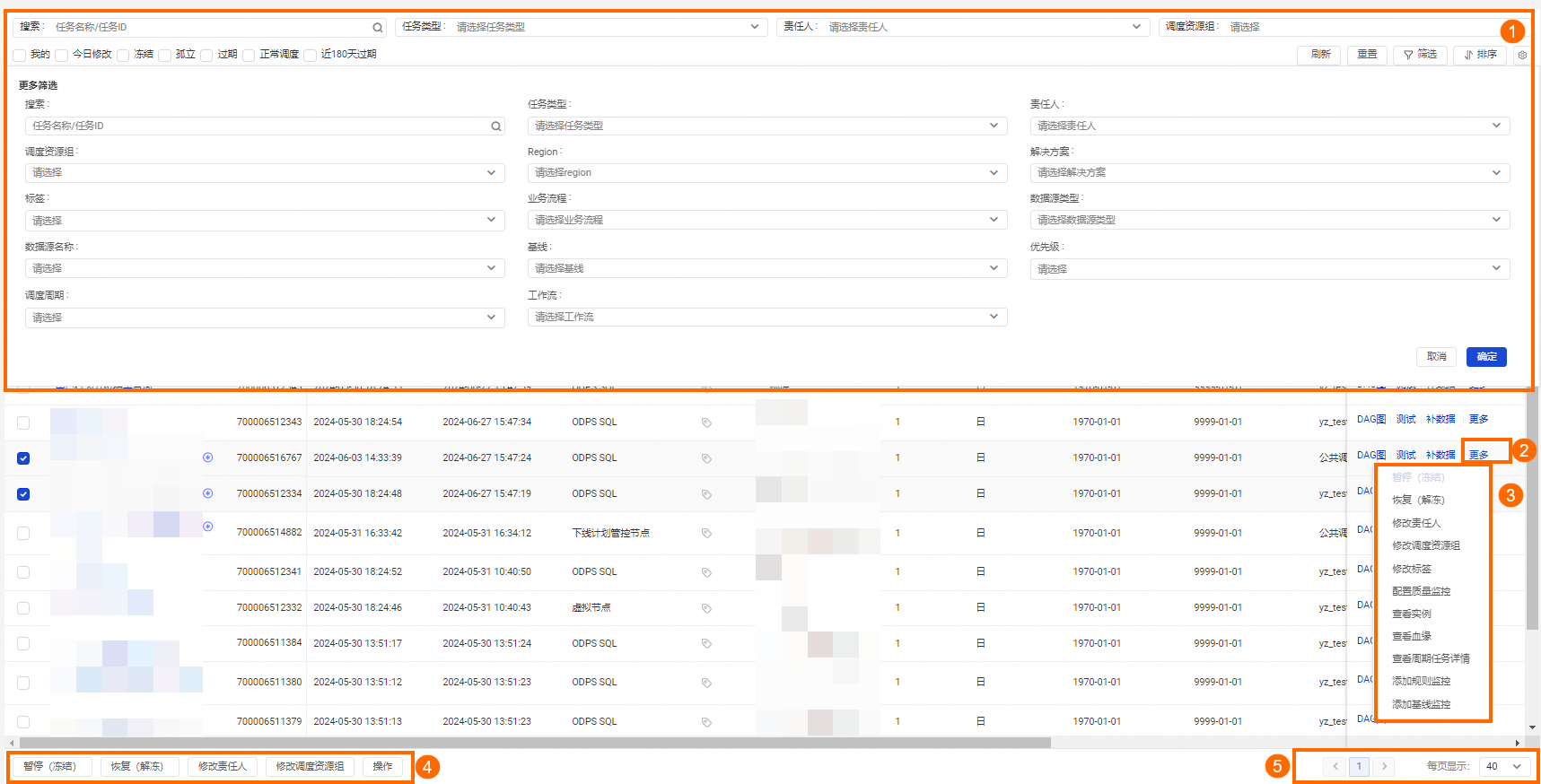Click circular status icon beside 700006514882
This screenshot has height=784, width=1541.
207,527
